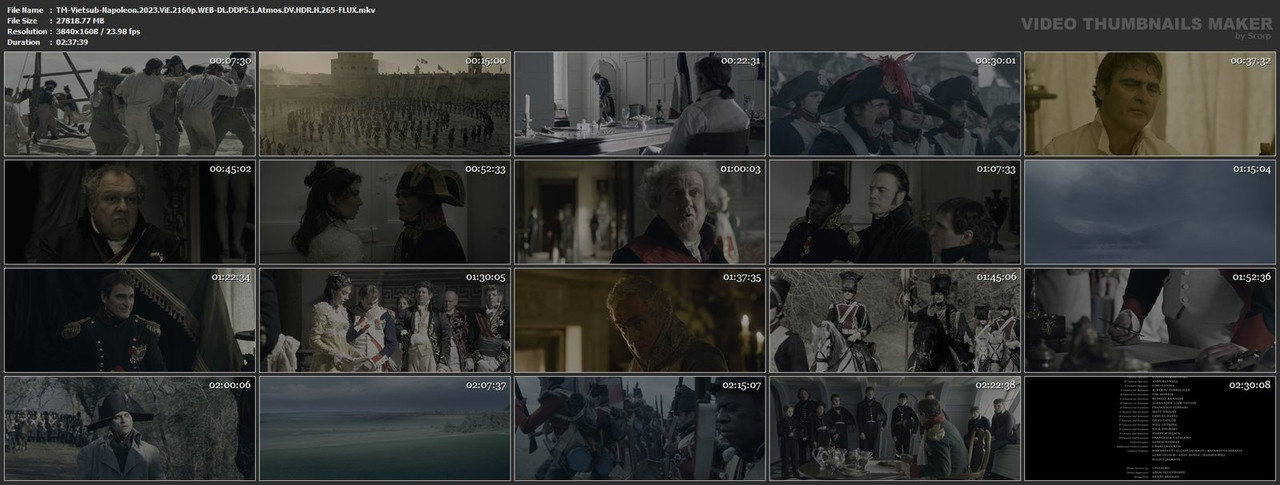The height and width of the screenshot is (485, 1280).
Task: Open the thumbnail stamped 02:00:06
Action: pyautogui.click(x=130, y=427)
